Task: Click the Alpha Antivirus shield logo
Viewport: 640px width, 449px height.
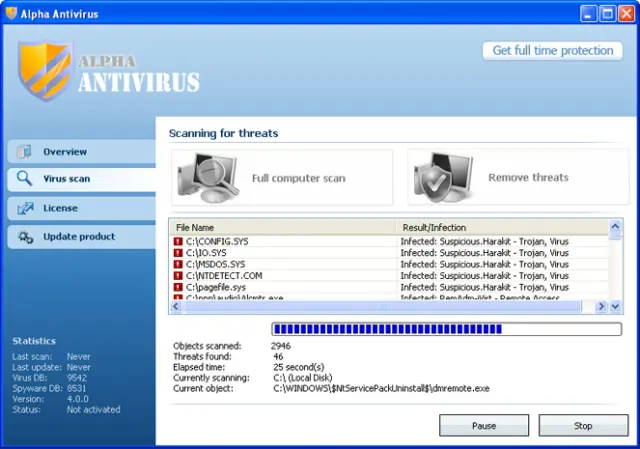Action: (x=44, y=70)
